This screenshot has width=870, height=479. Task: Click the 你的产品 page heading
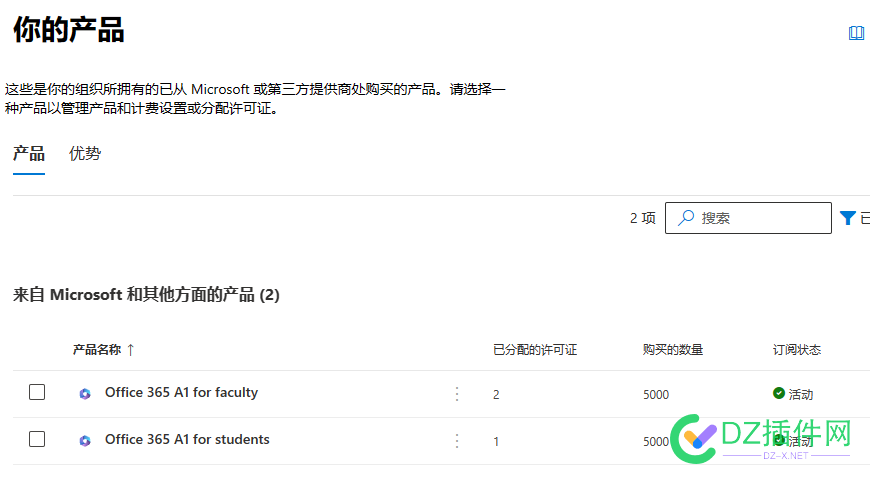point(69,29)
